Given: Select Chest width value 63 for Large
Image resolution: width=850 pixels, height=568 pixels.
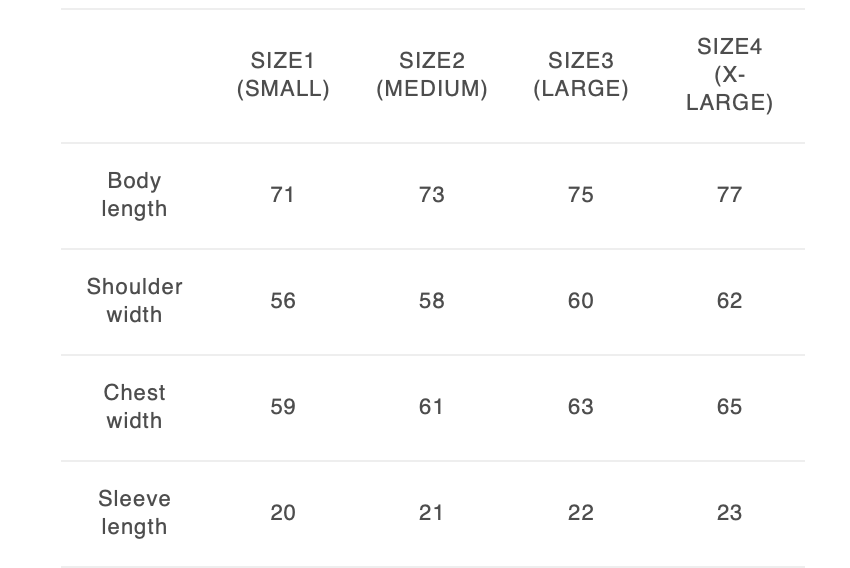Looking at the screenshot, I should pyautogui.click(x=581, y=407).
